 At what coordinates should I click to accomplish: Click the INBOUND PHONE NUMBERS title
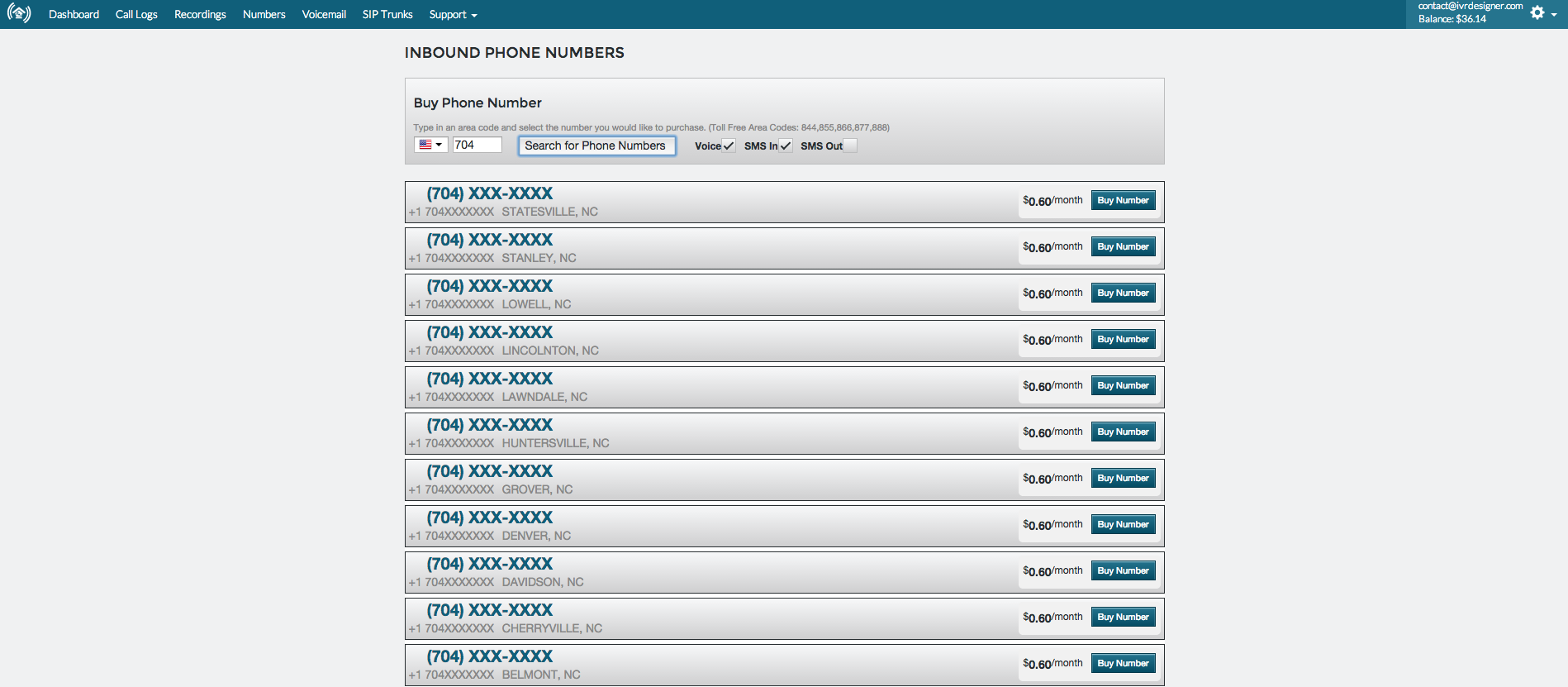click(x=515, y=53)
